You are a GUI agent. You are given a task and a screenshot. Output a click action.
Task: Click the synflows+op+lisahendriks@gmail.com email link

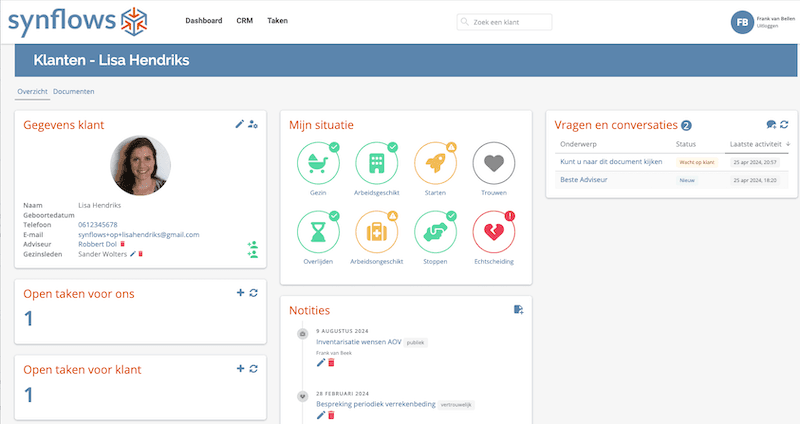139,235
